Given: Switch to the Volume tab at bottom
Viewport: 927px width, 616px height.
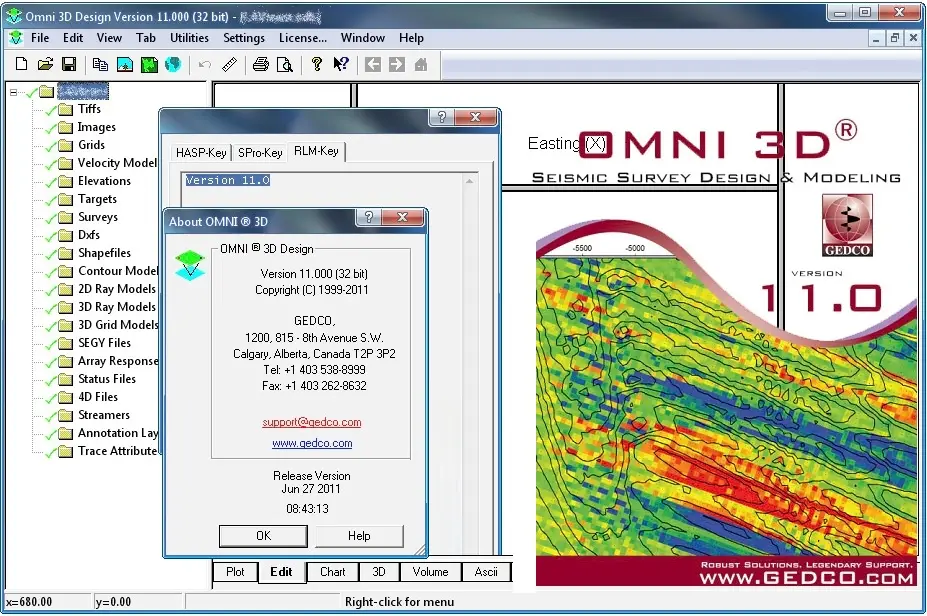Looking at the screenshot, I should 430,572.
